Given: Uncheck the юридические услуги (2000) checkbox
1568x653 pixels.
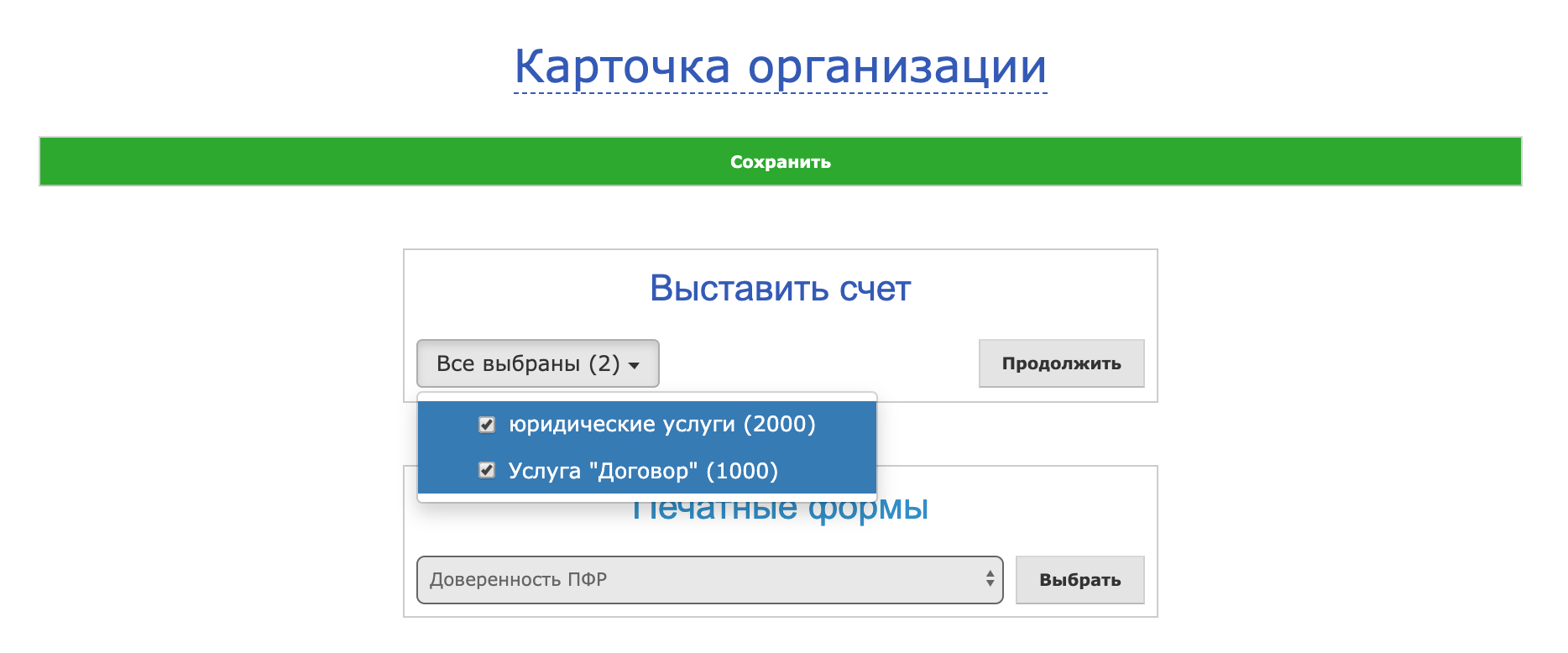Looking at the screenshot, I should pos(487,425).
